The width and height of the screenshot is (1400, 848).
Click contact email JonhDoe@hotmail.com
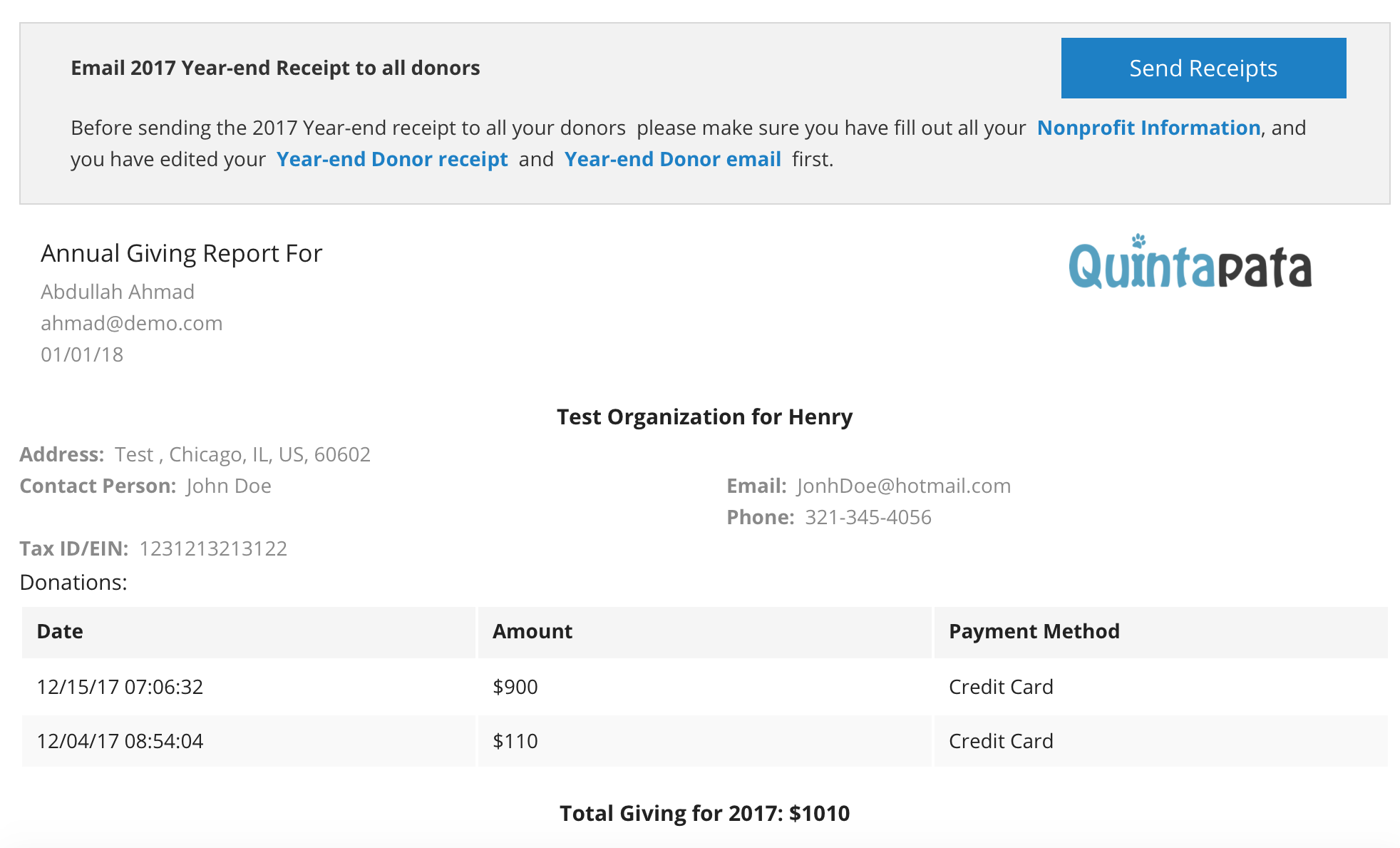coord(903,486)
